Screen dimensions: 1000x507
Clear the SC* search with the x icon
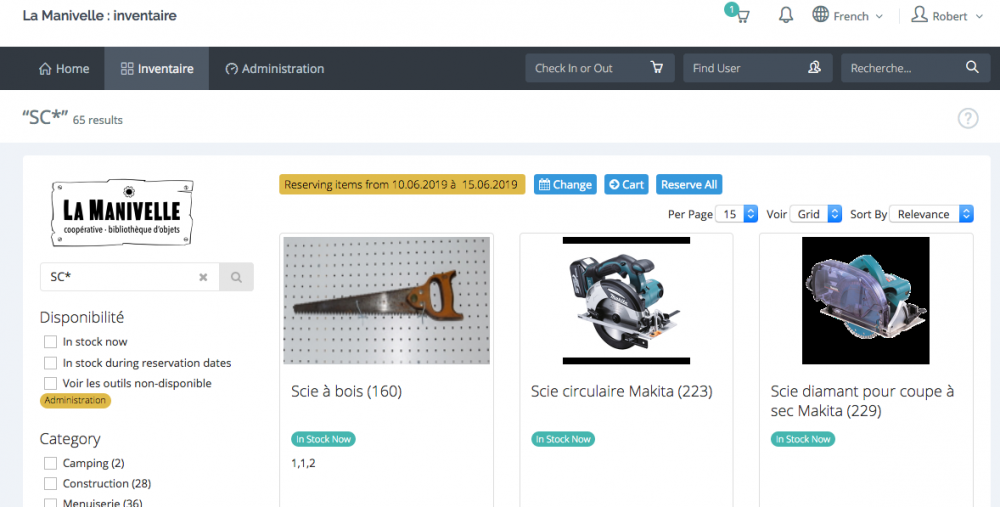[203, 277]
